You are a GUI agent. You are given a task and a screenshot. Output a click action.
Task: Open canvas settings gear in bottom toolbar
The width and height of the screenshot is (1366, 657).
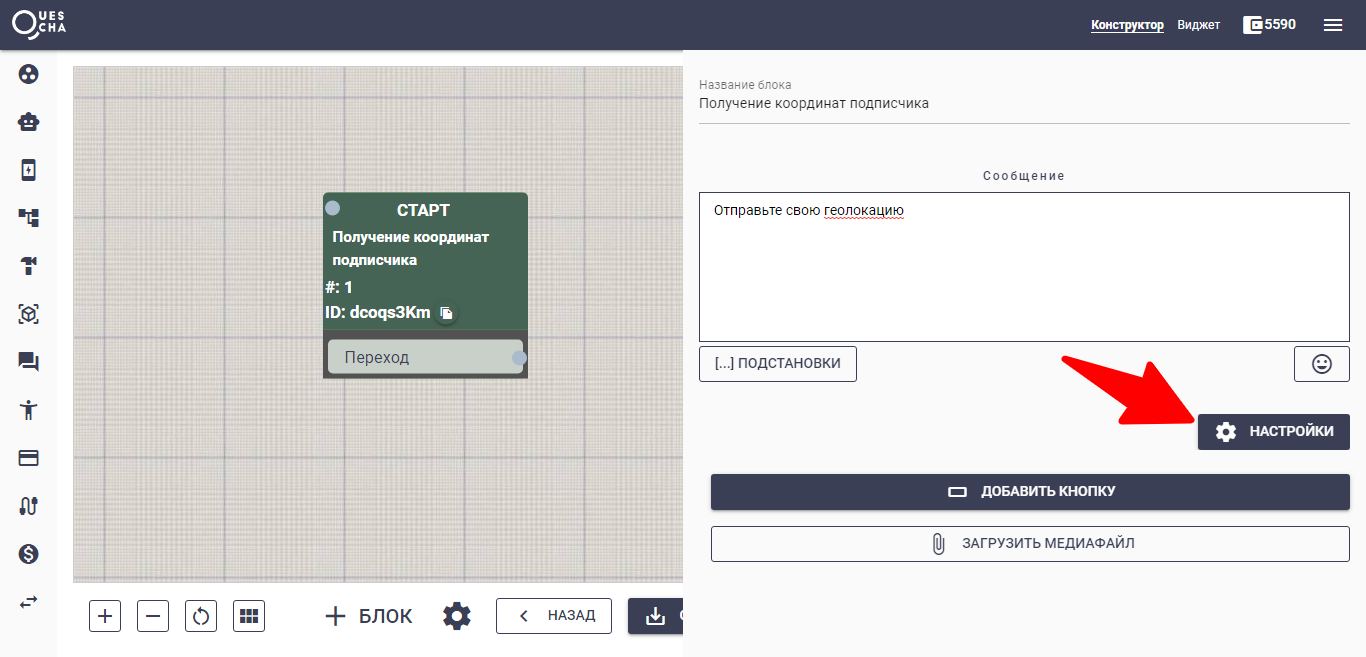457,616
